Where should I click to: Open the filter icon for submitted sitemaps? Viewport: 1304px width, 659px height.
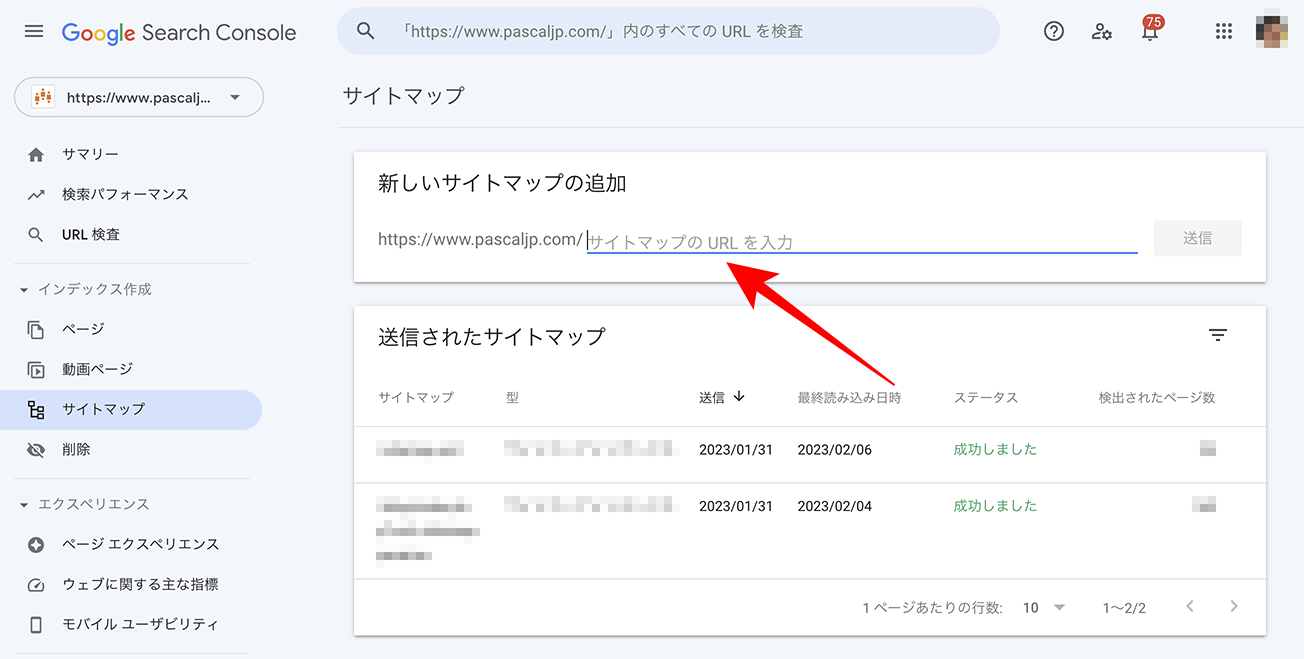click(x=1217, y=336)
